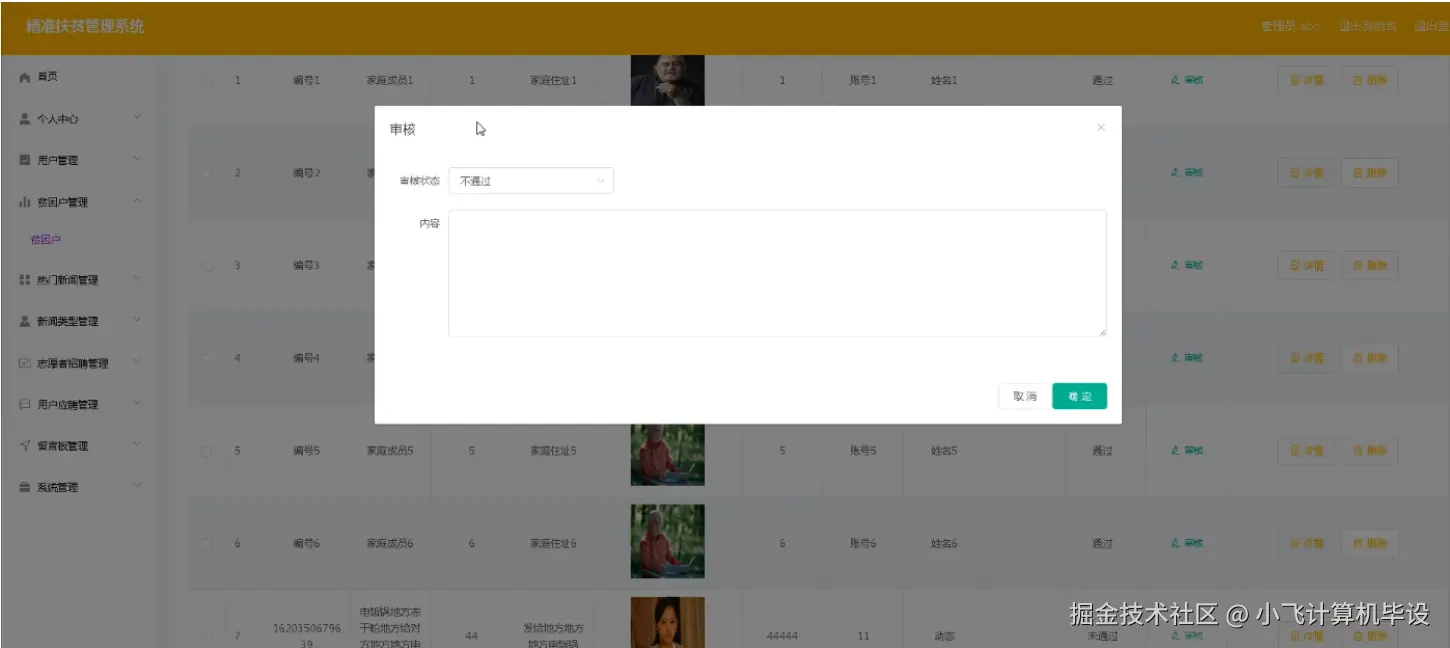Viewport: 1450px width, 648px height.
Task: Open 详情 for row 6
Action: click(1307, 543)
